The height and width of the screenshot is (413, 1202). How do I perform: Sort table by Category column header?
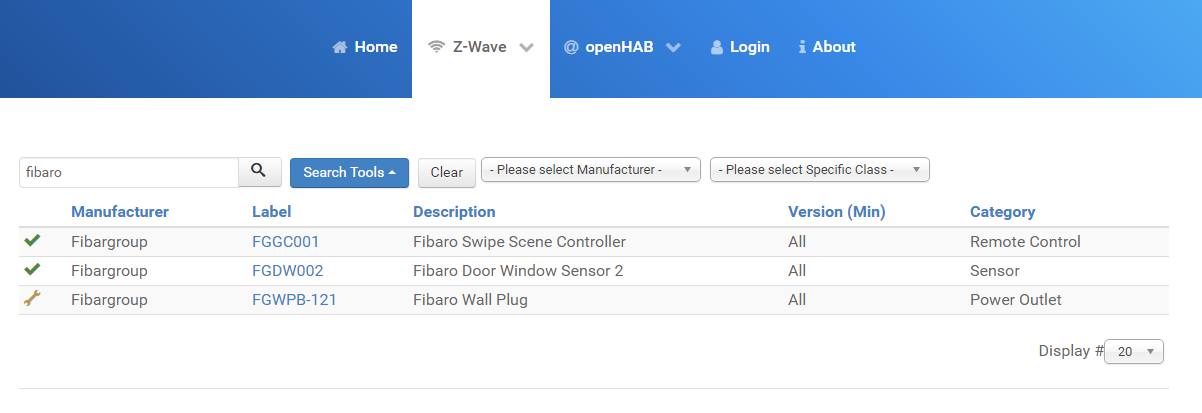pos(1002,212)
